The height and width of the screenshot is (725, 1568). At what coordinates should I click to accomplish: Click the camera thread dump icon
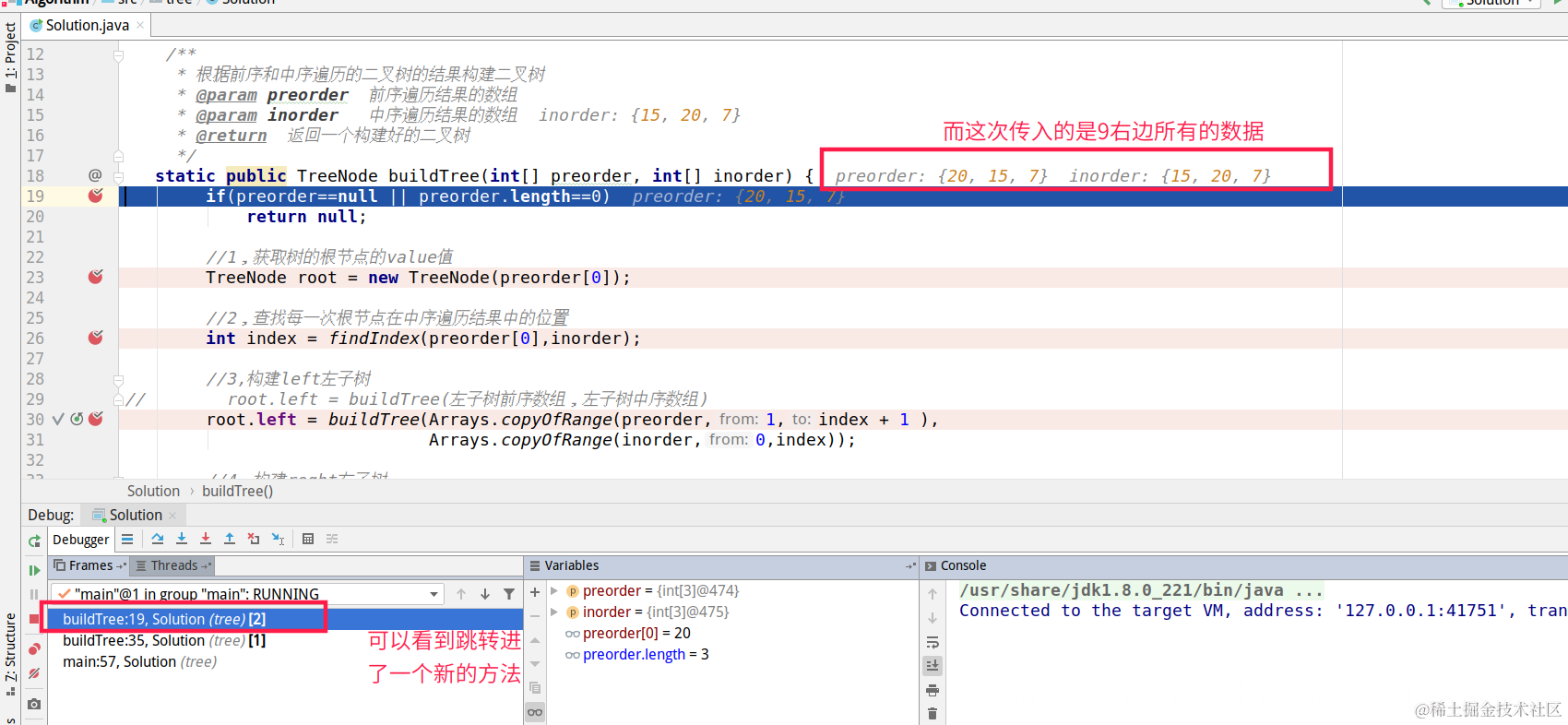pos(34,704)
